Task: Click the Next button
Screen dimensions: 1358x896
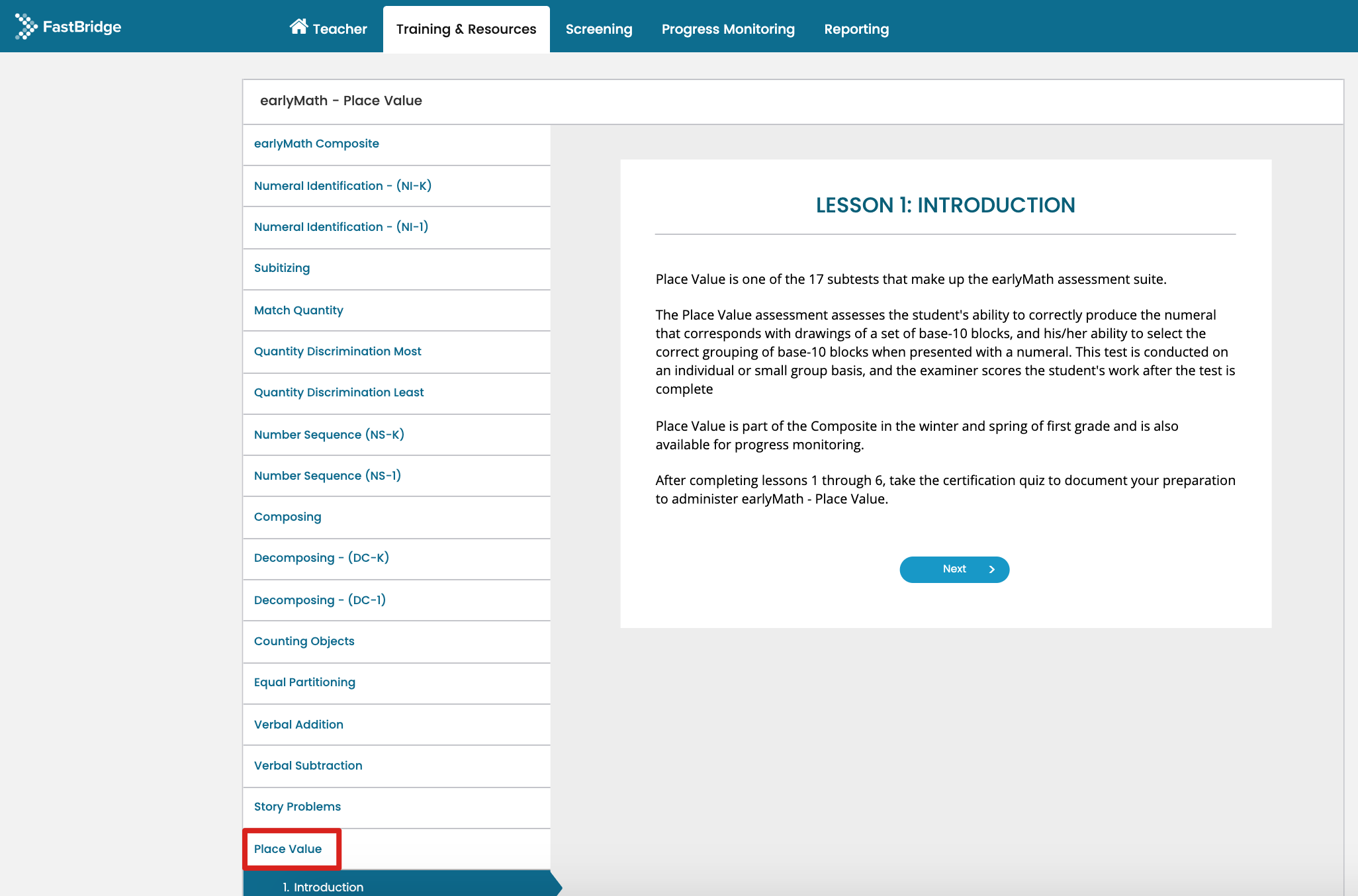Action: pyautogui.click(x=954, y=569)
